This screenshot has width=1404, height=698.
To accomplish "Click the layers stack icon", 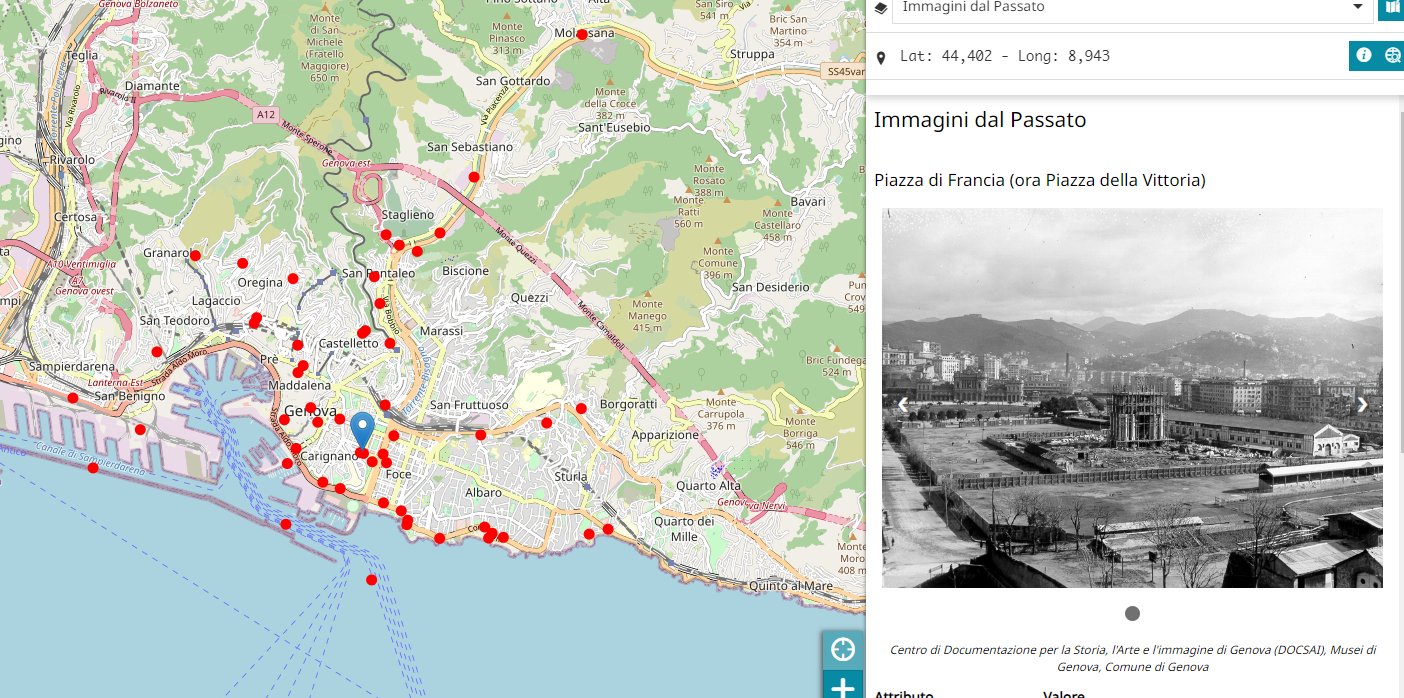I will [880, 8].
